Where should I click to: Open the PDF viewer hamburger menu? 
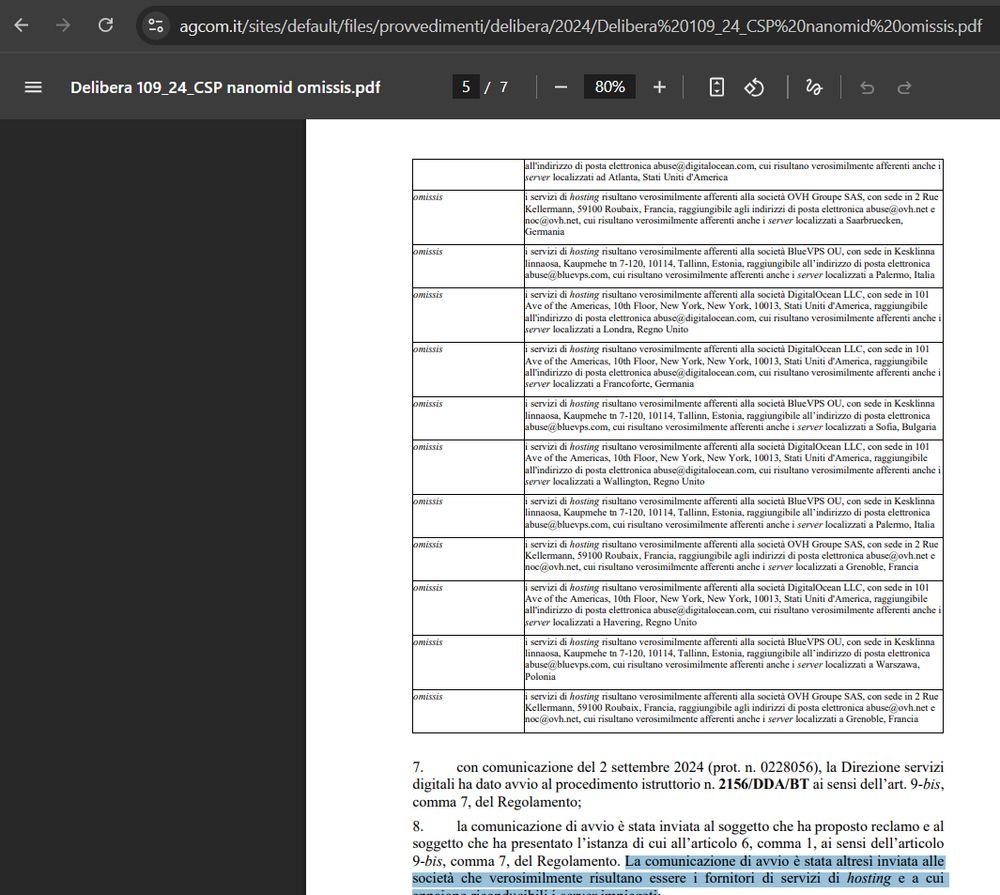(x=32, y=87)
